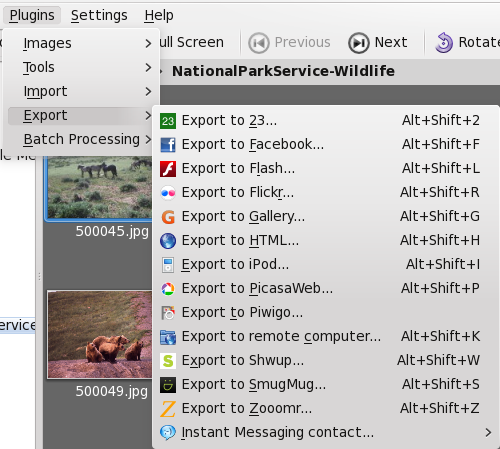
Task: Select the bears thumbnail 500049.jpg
Action: (99, 335)
